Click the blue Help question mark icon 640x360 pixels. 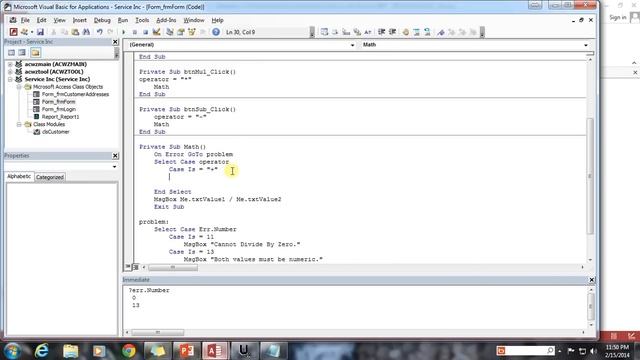click(x=216, y=32)
